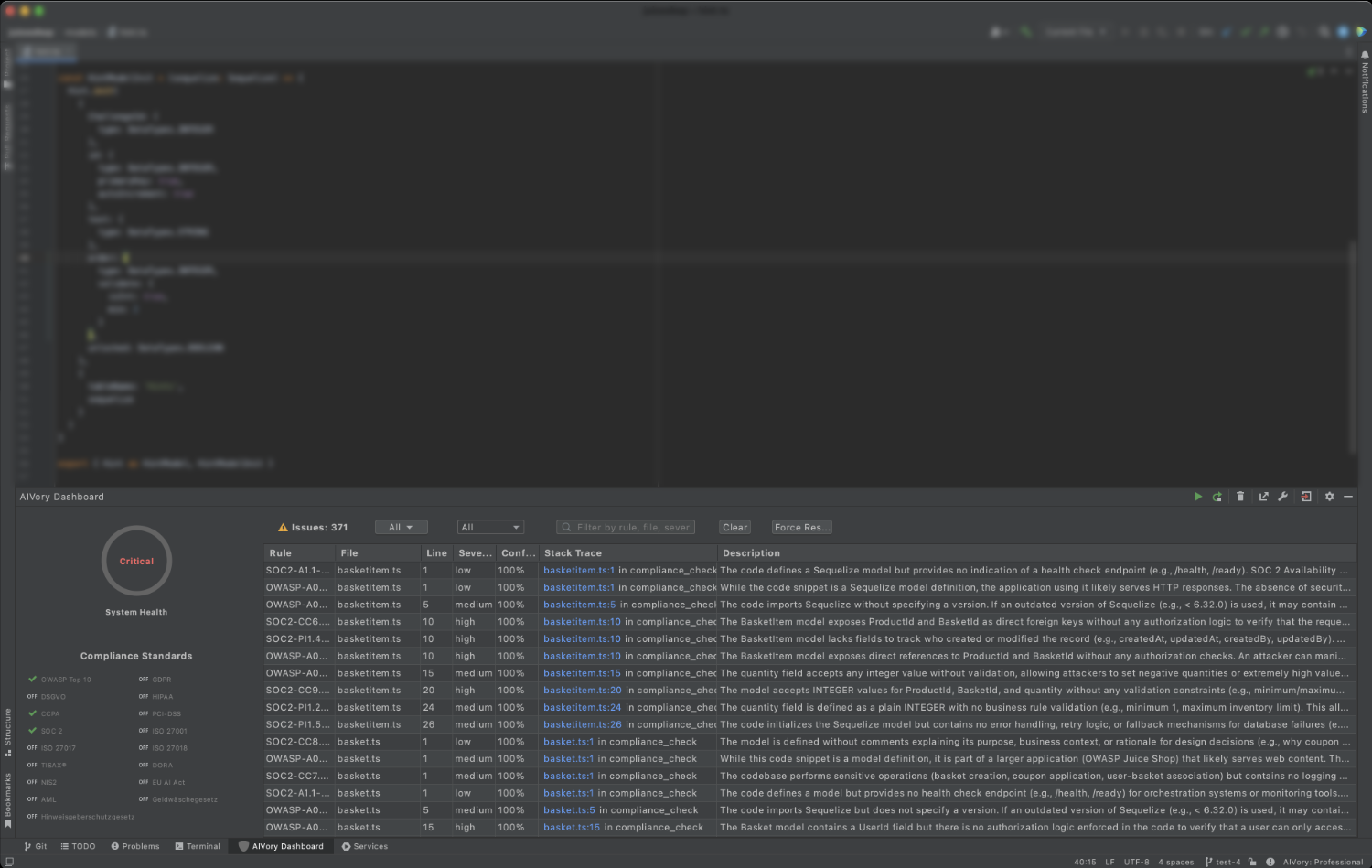Enable the Hinweisgeberschutzgesetz standard

(81, 817)
